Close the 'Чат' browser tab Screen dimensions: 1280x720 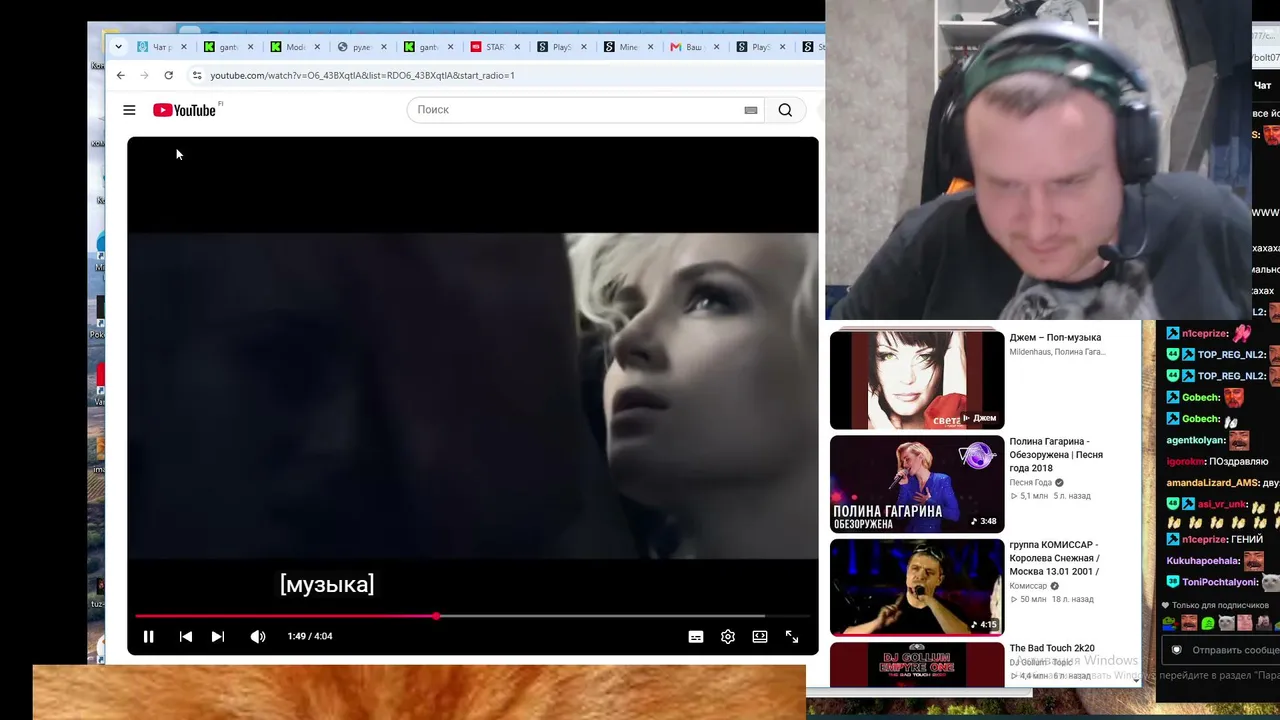pos(183,47)
